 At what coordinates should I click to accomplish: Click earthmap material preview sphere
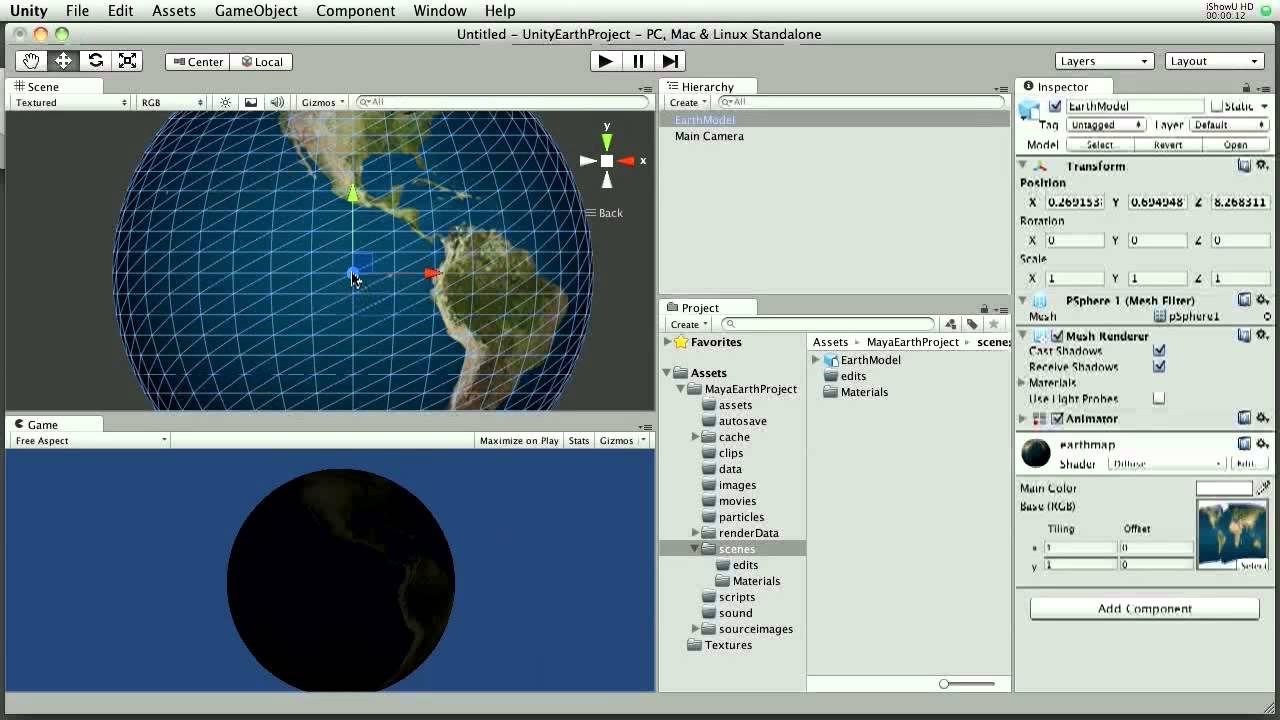1036,454
